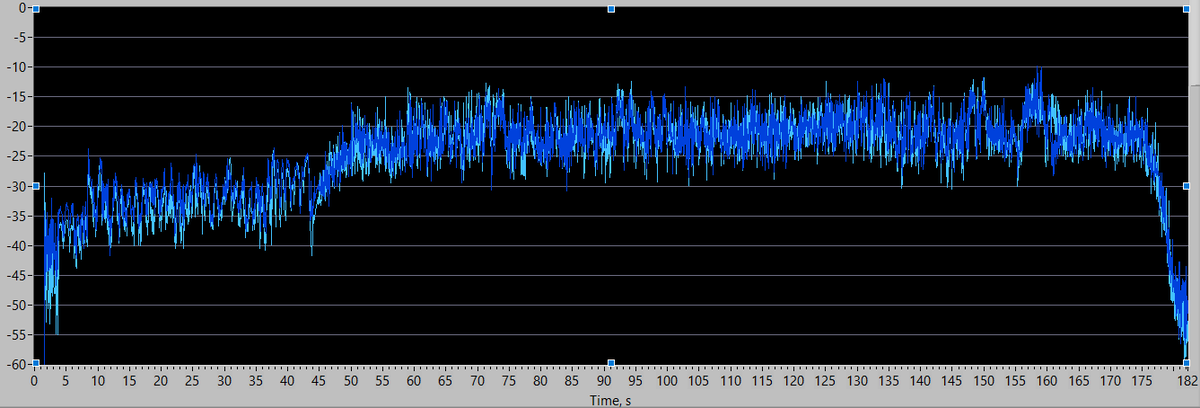Click the top-left corner selection handle
Image resolution: width=1200 pixels, height=408 pixels.
[x=36, y=8]
